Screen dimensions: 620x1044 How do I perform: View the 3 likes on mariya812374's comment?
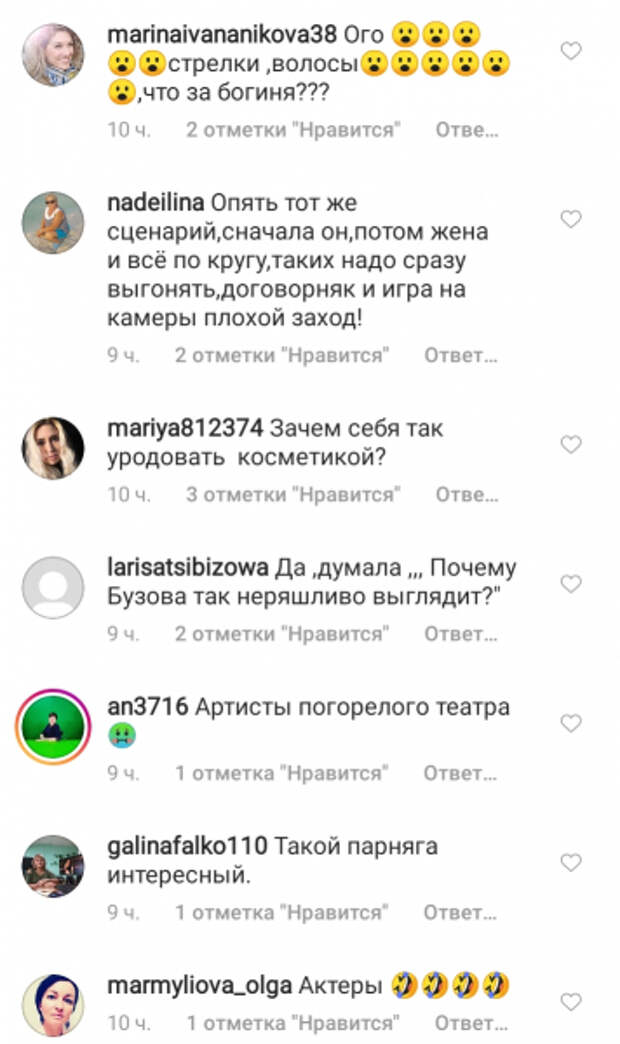click(293, 495)
